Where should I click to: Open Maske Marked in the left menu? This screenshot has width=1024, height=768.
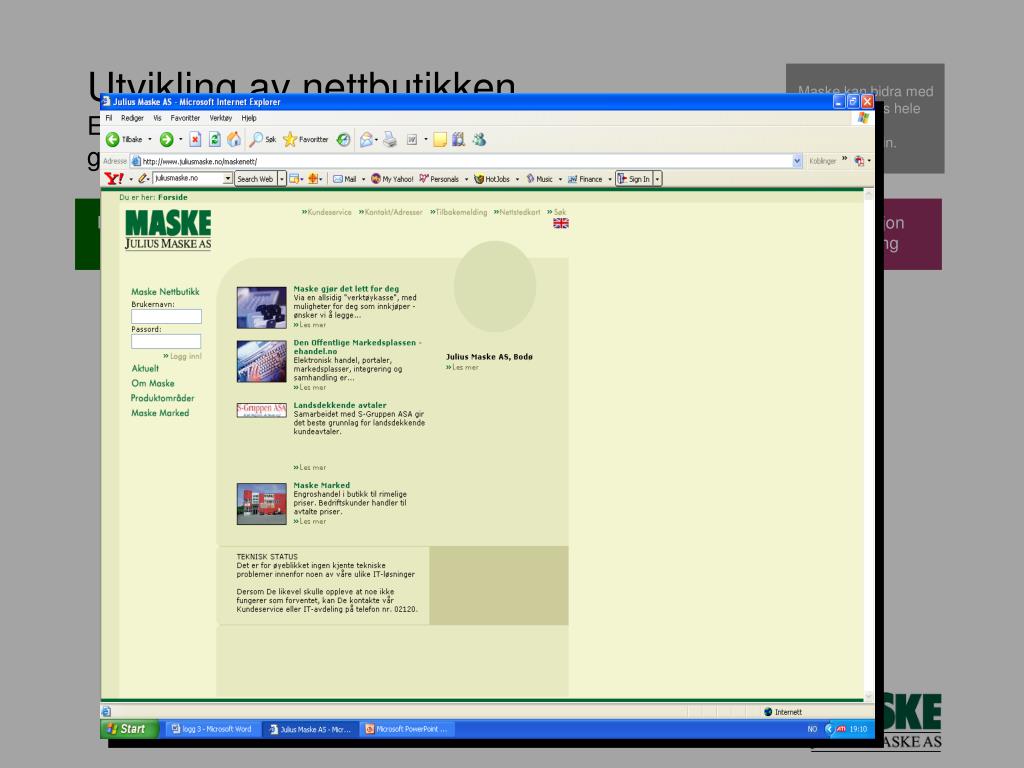point(160,413)
